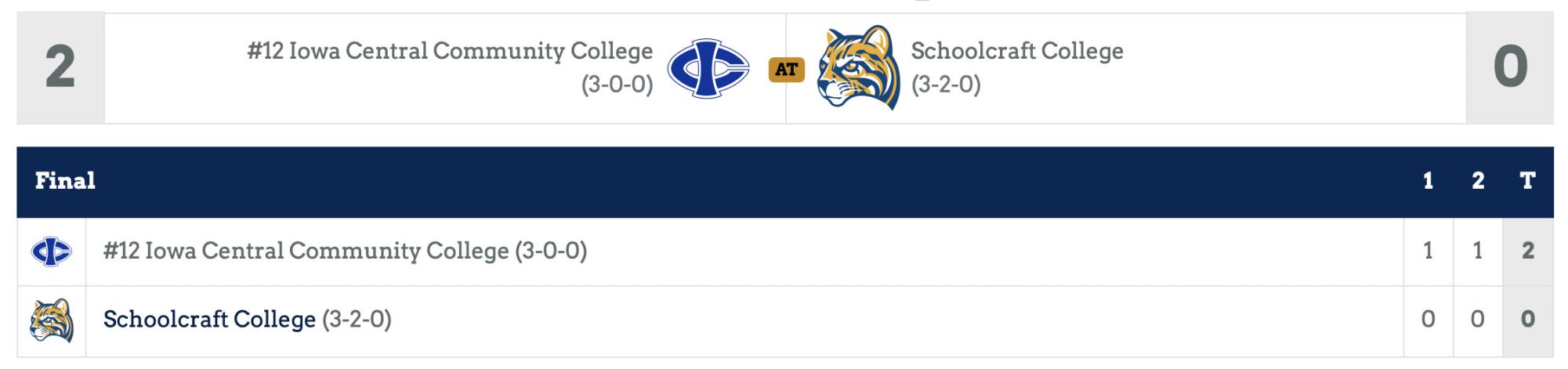Click Iowa Central's first period score cell
The image size is (1568, 369).
(x=1428, y=251)
